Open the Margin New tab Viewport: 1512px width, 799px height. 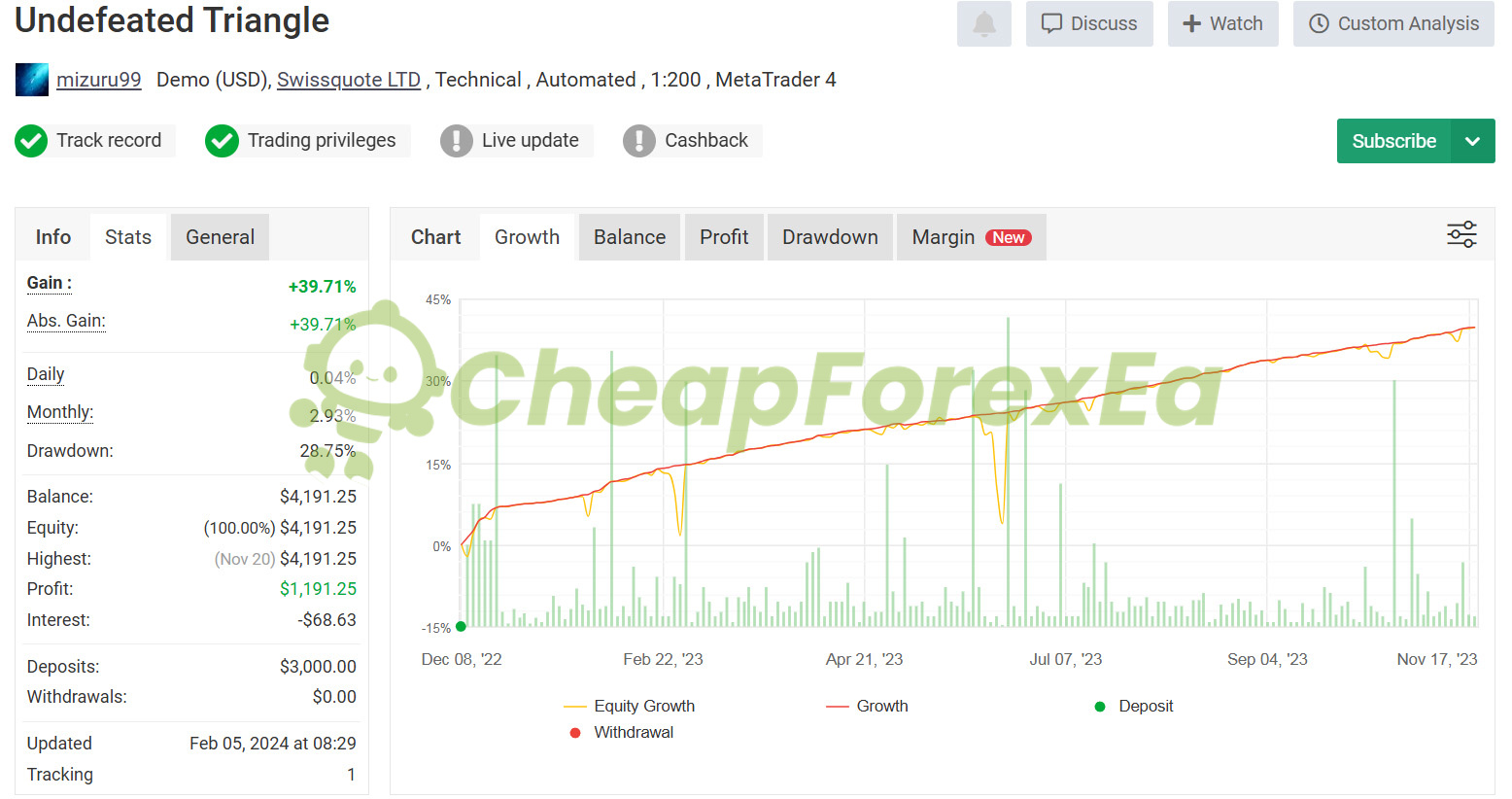point(972,237)
